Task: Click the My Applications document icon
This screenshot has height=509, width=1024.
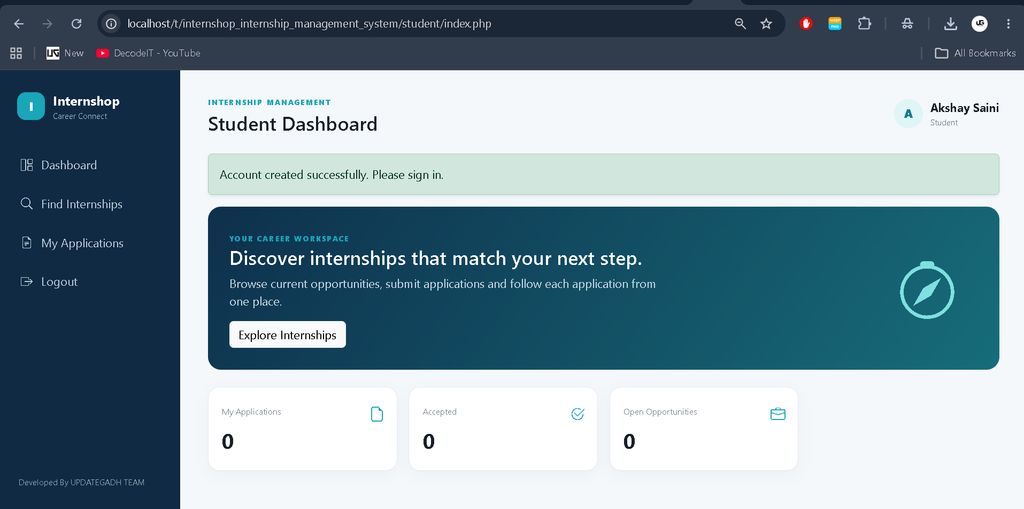Action: (27, 243)
